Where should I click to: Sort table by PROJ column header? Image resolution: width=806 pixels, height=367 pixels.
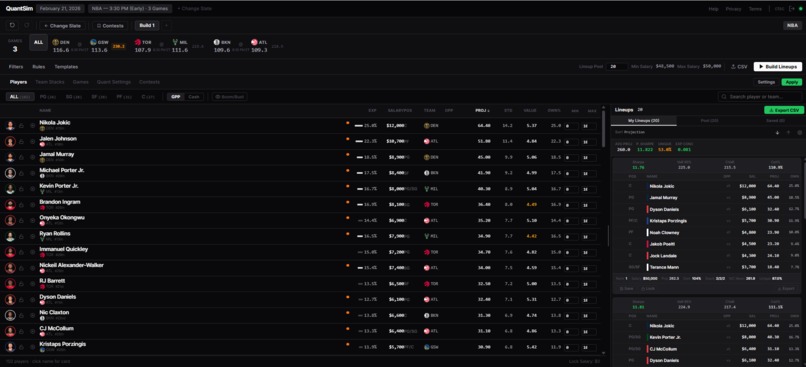pyautogui.click(x=482, y=111)
